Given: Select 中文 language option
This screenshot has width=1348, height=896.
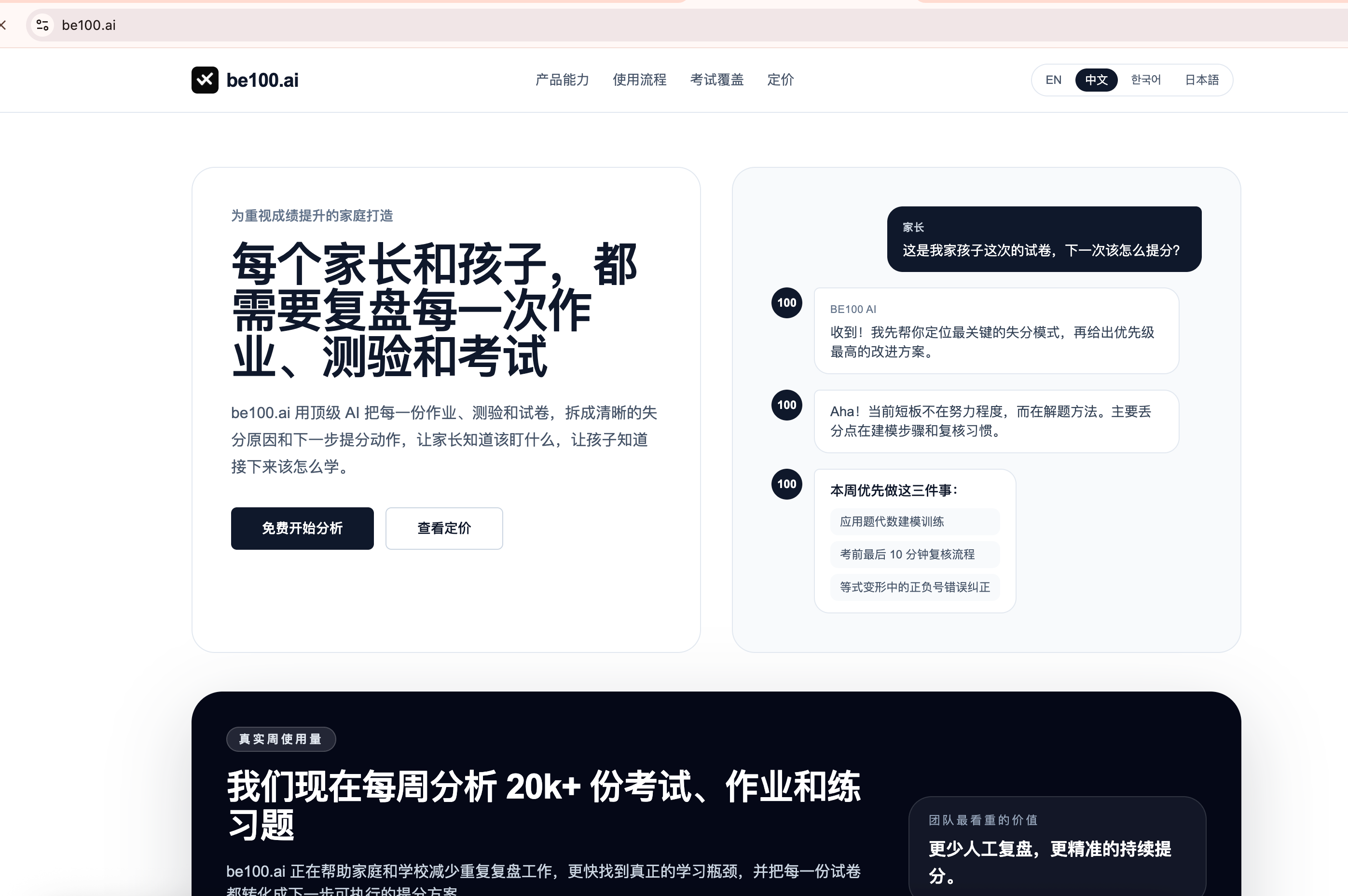Looking at the screenshot, I should pos(1096,80).
